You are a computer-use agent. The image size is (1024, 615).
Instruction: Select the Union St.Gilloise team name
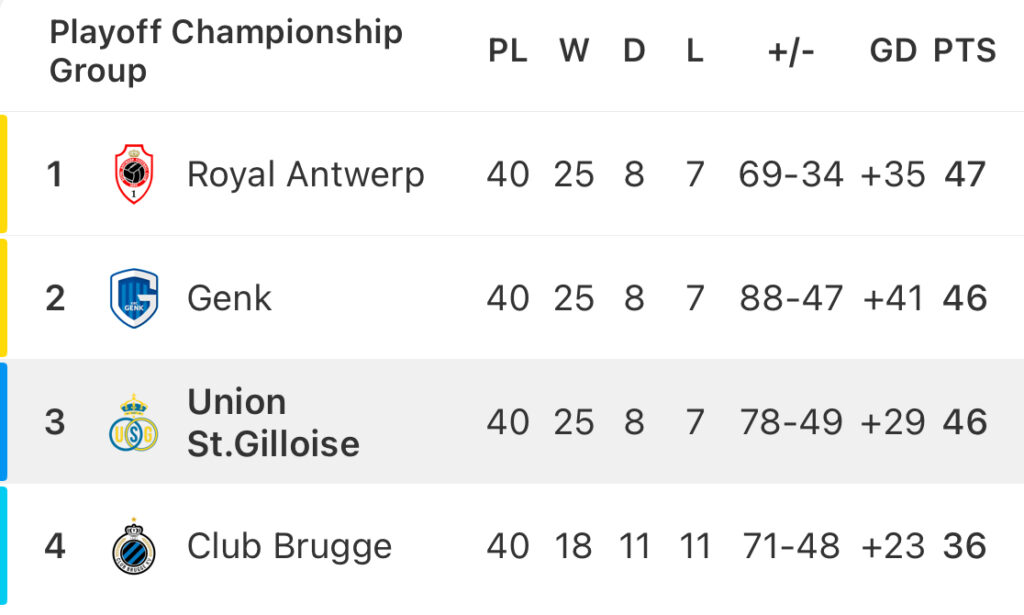(273, 422)
